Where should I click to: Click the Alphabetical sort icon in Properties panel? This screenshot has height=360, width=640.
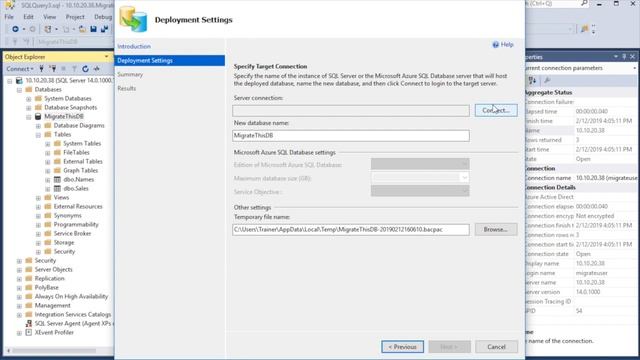click(532, 80)
